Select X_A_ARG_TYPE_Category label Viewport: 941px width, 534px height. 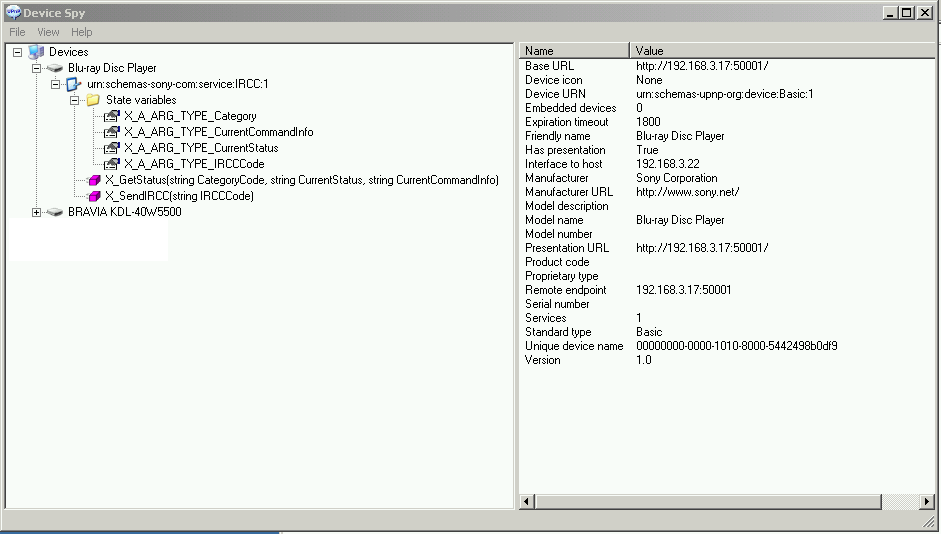[190, 116]
